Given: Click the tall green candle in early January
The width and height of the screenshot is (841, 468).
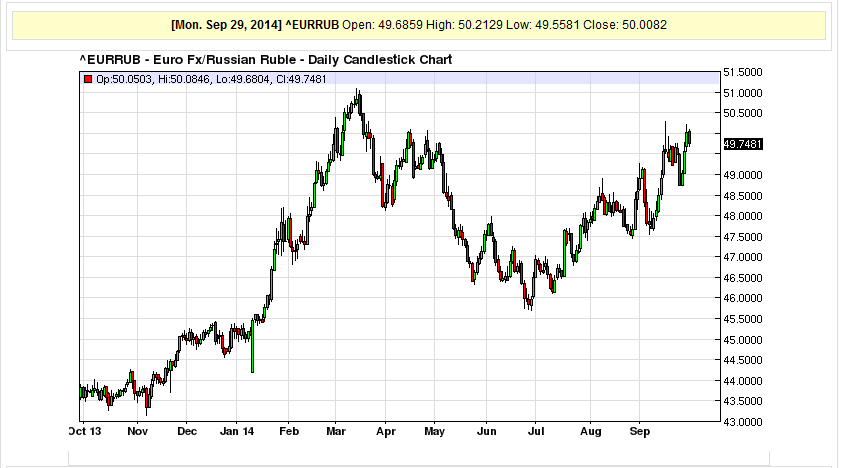Looking at the screenshot, I should tap(252, 349).
